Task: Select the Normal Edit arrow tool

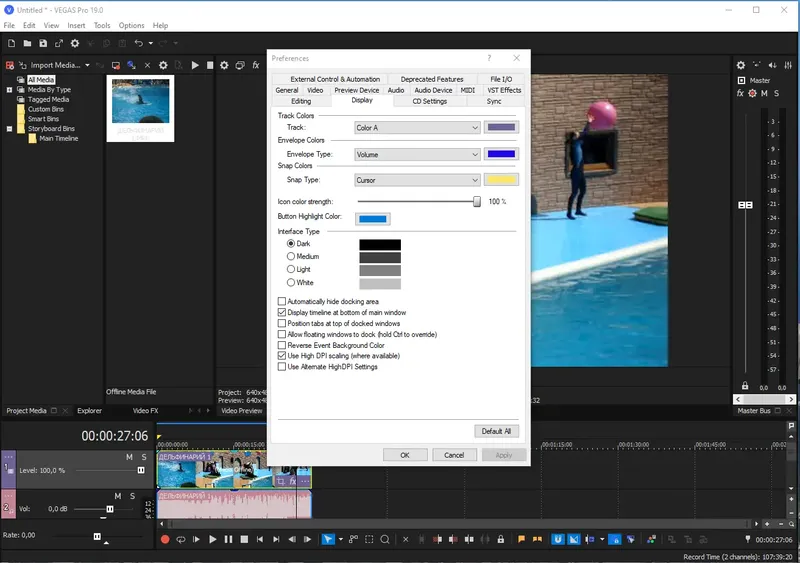Action: point(327,540)
